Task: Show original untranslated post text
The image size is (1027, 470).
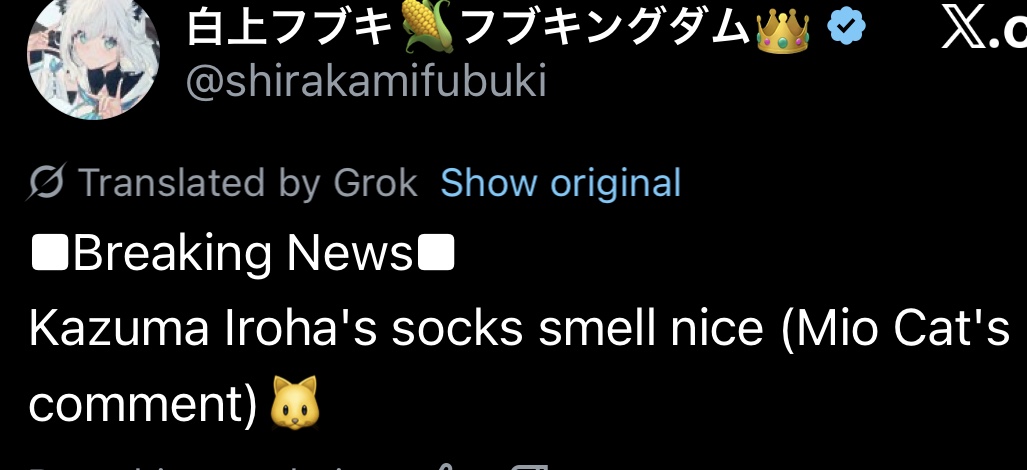Action: 561,183
